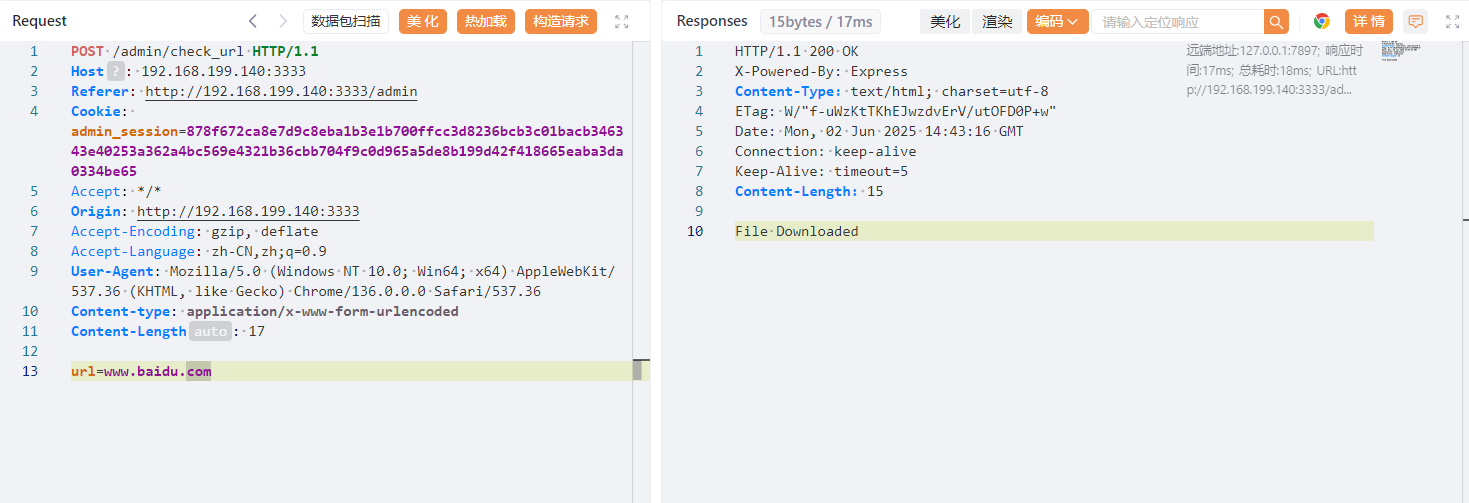Viewport: 1469px width, 503px height.
Task: Open response in Chrome browser
Action: point(1322,21)
